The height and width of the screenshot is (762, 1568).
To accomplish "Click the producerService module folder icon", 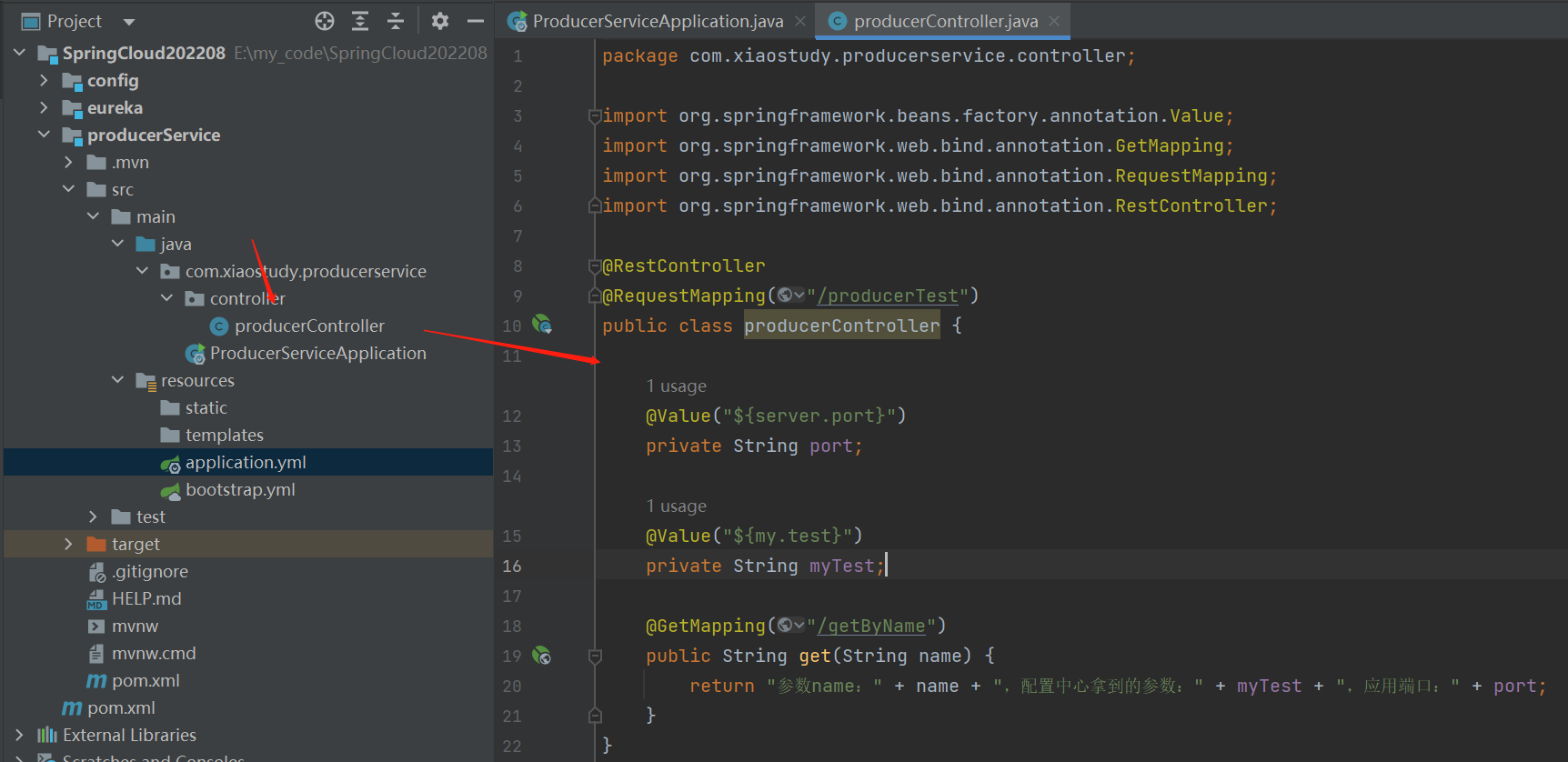I will point(72,135).
